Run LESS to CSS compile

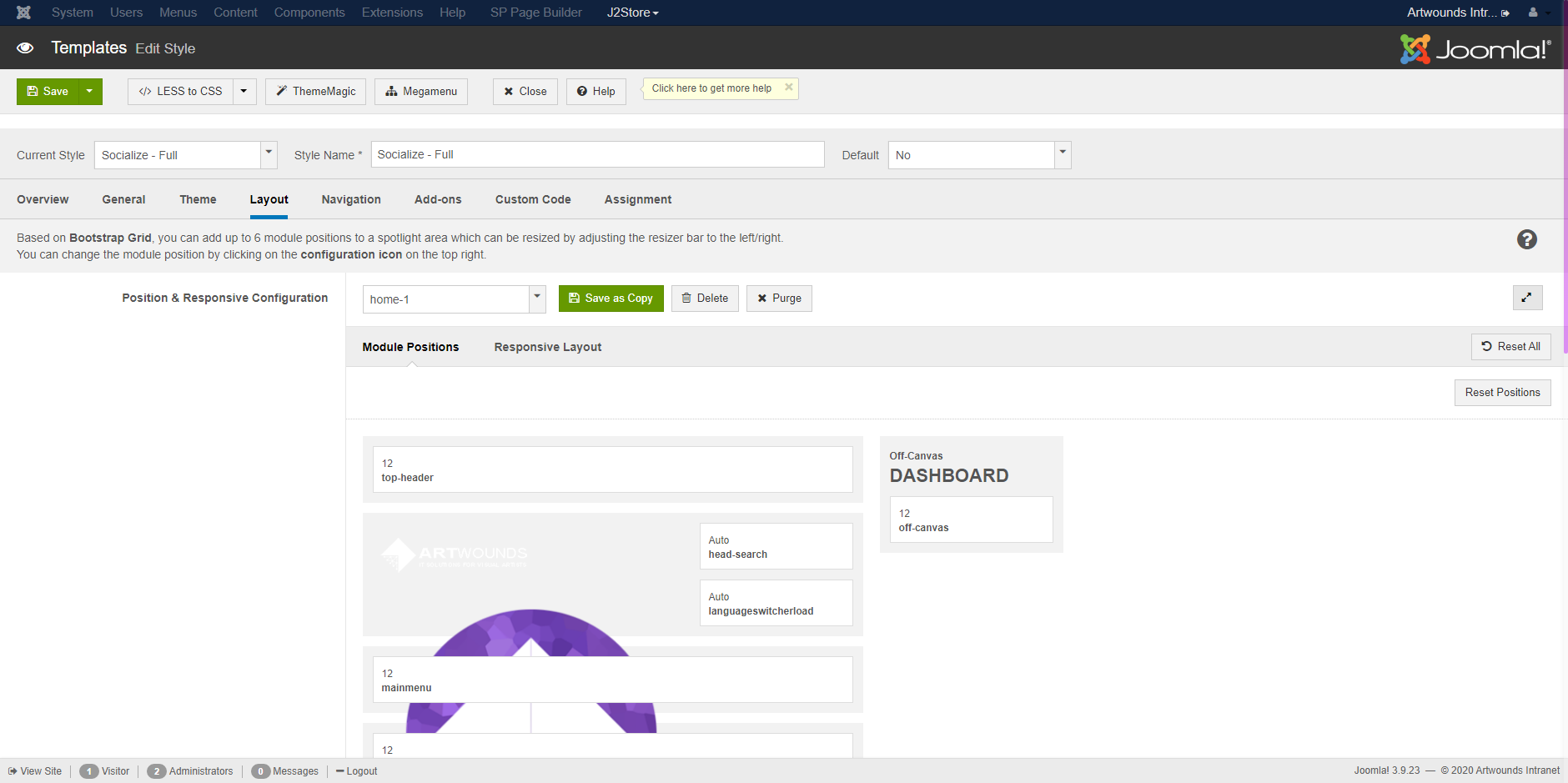(181, 92)
